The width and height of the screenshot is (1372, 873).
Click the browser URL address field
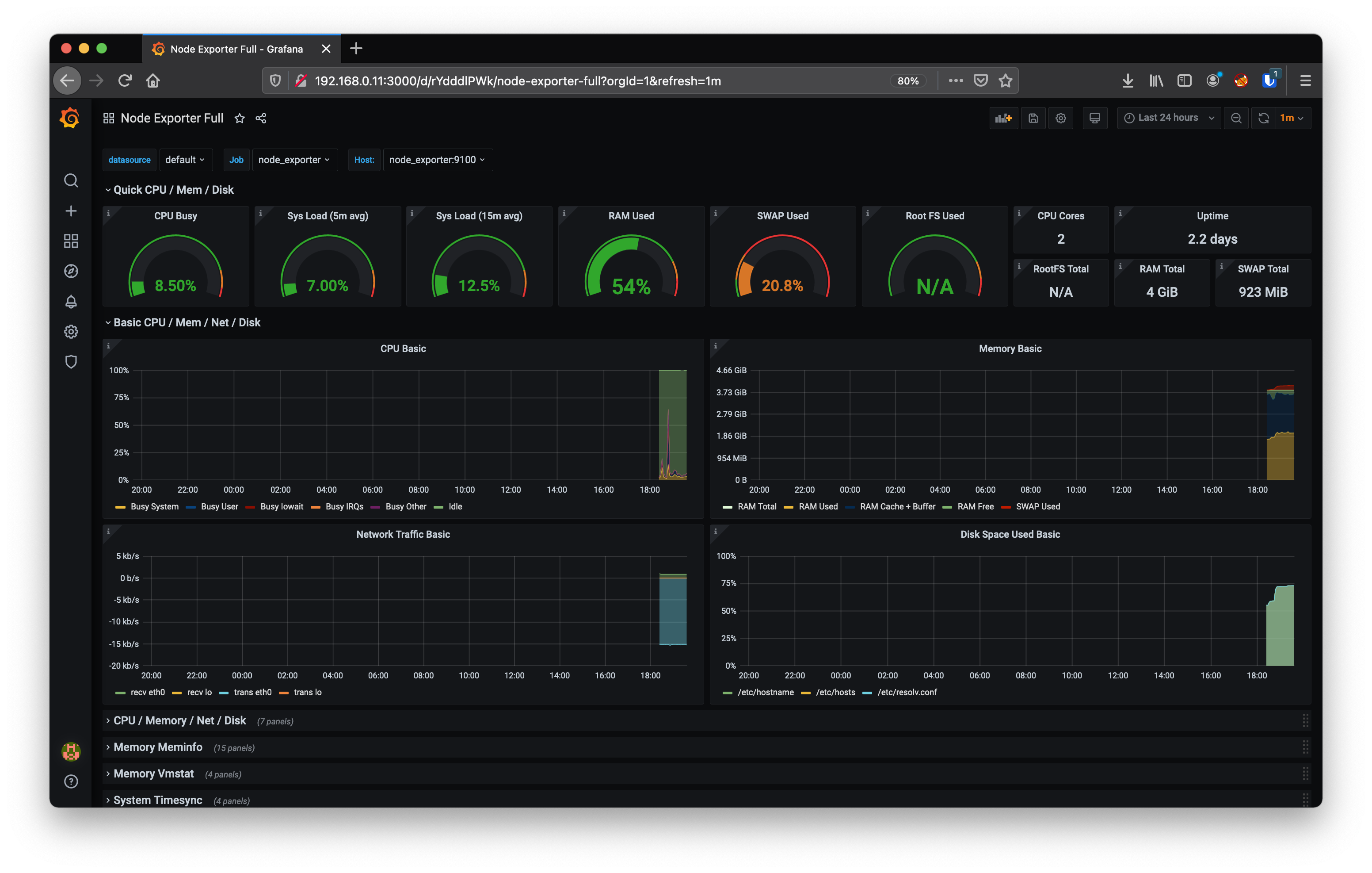click(570, 81)
